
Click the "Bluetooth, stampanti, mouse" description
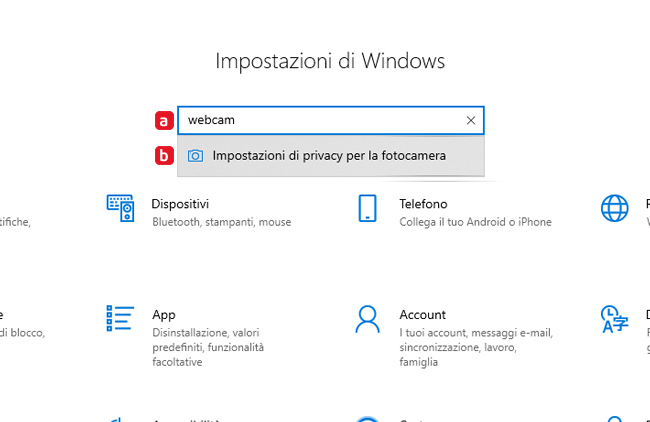(221, 222)
